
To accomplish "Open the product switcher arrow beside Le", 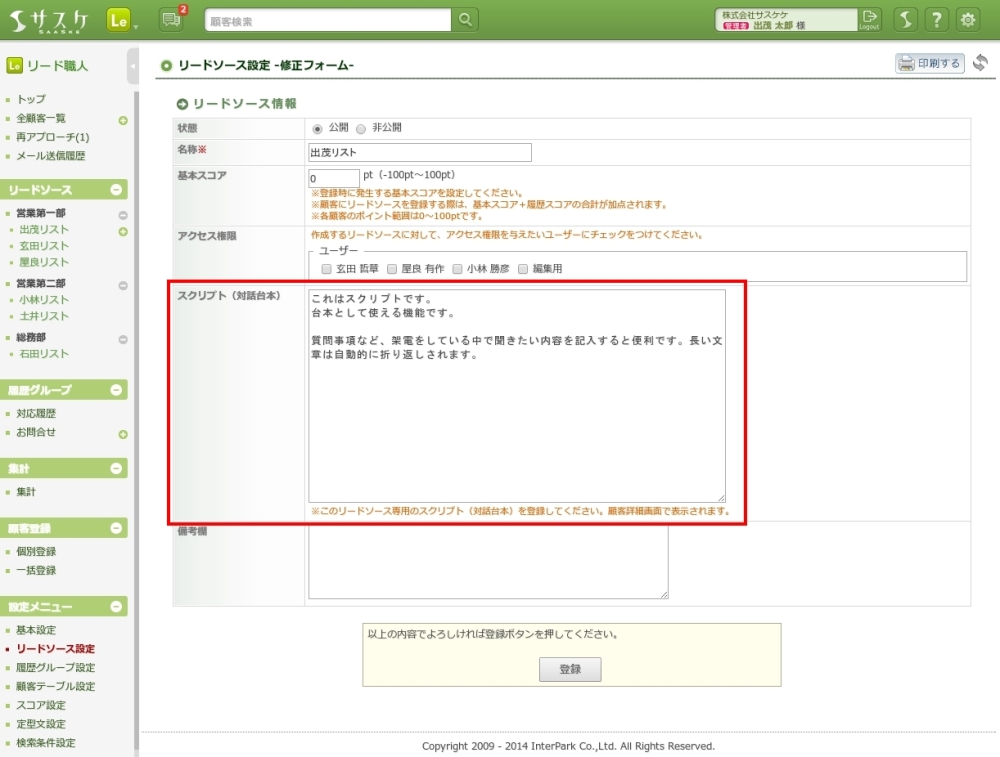I will coord(135,27).
